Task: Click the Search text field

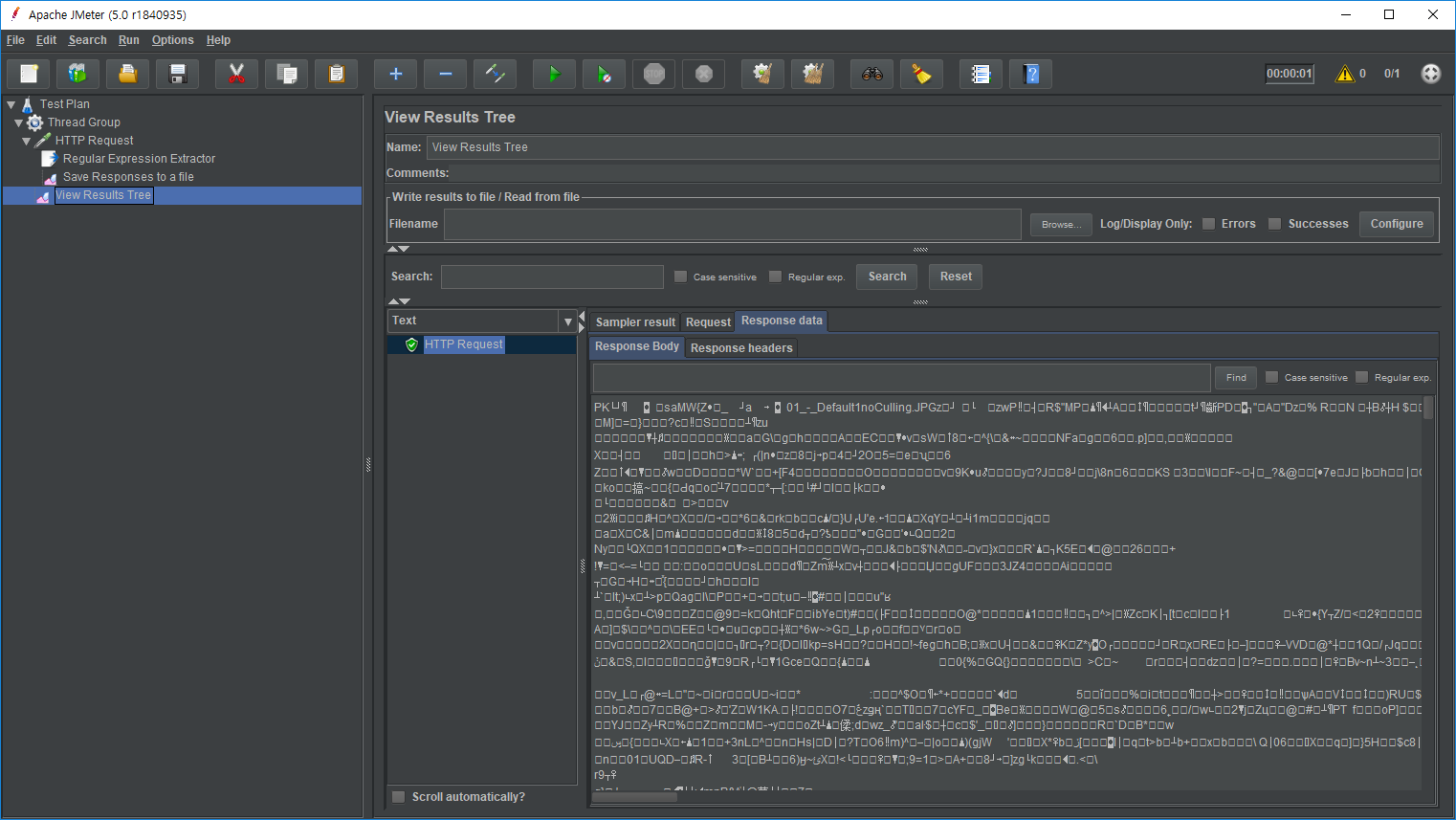Action: click(552, 277)
